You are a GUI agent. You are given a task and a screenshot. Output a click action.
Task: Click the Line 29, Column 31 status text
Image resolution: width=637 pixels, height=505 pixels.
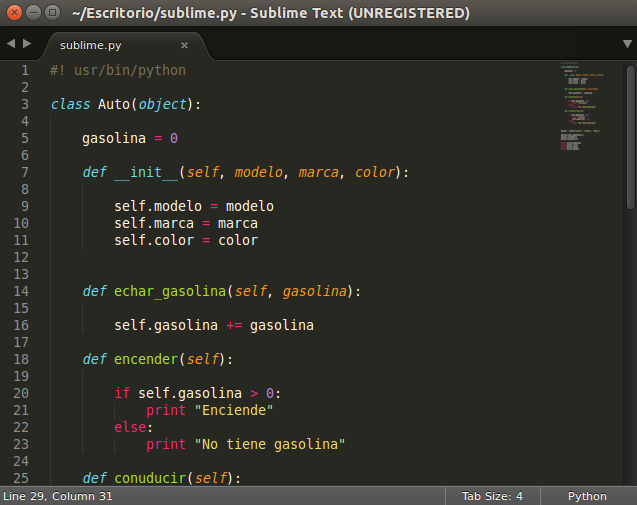[x=58, y=496]
